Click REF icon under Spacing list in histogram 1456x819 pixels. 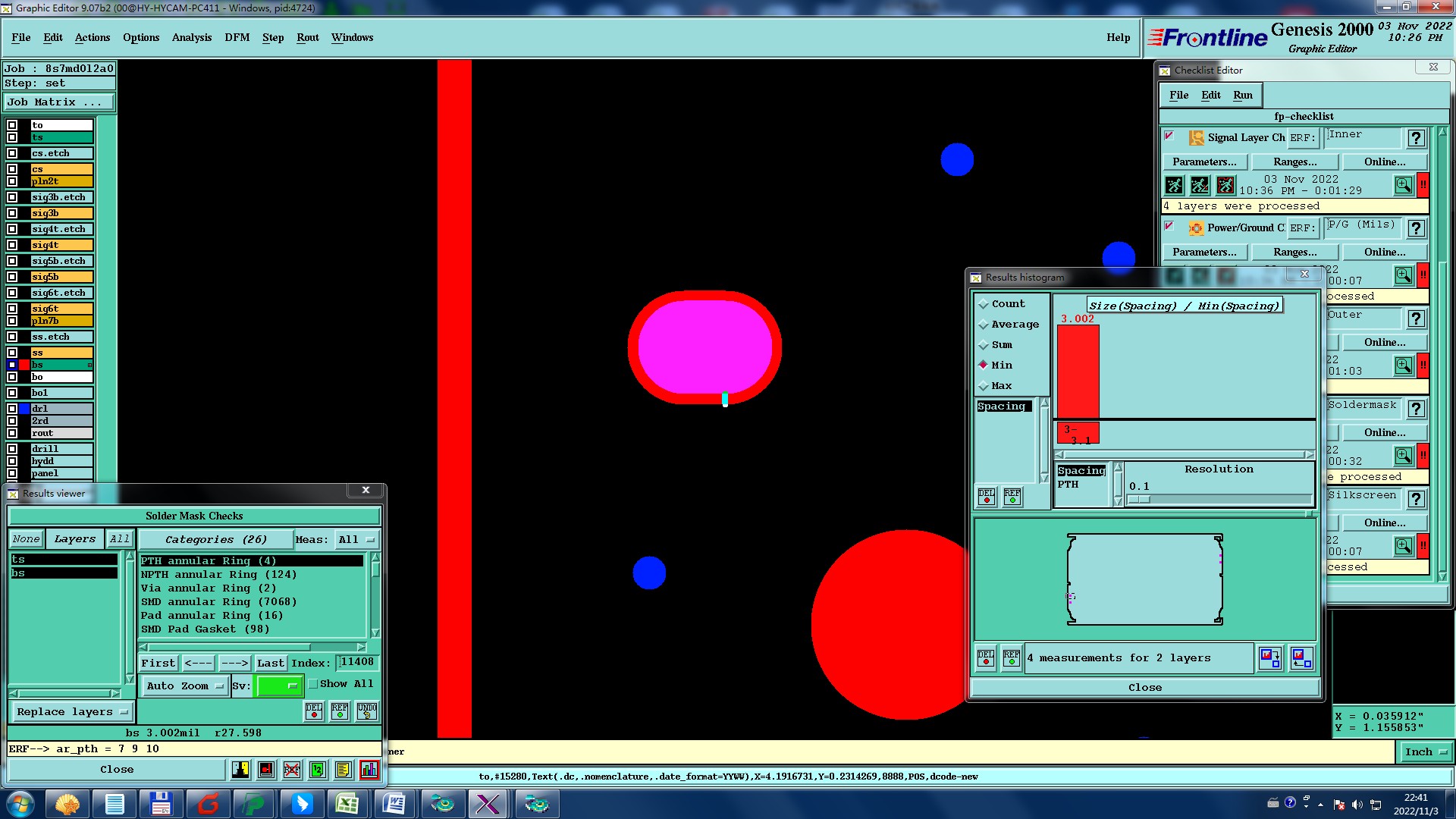(x=1012, y=497)
